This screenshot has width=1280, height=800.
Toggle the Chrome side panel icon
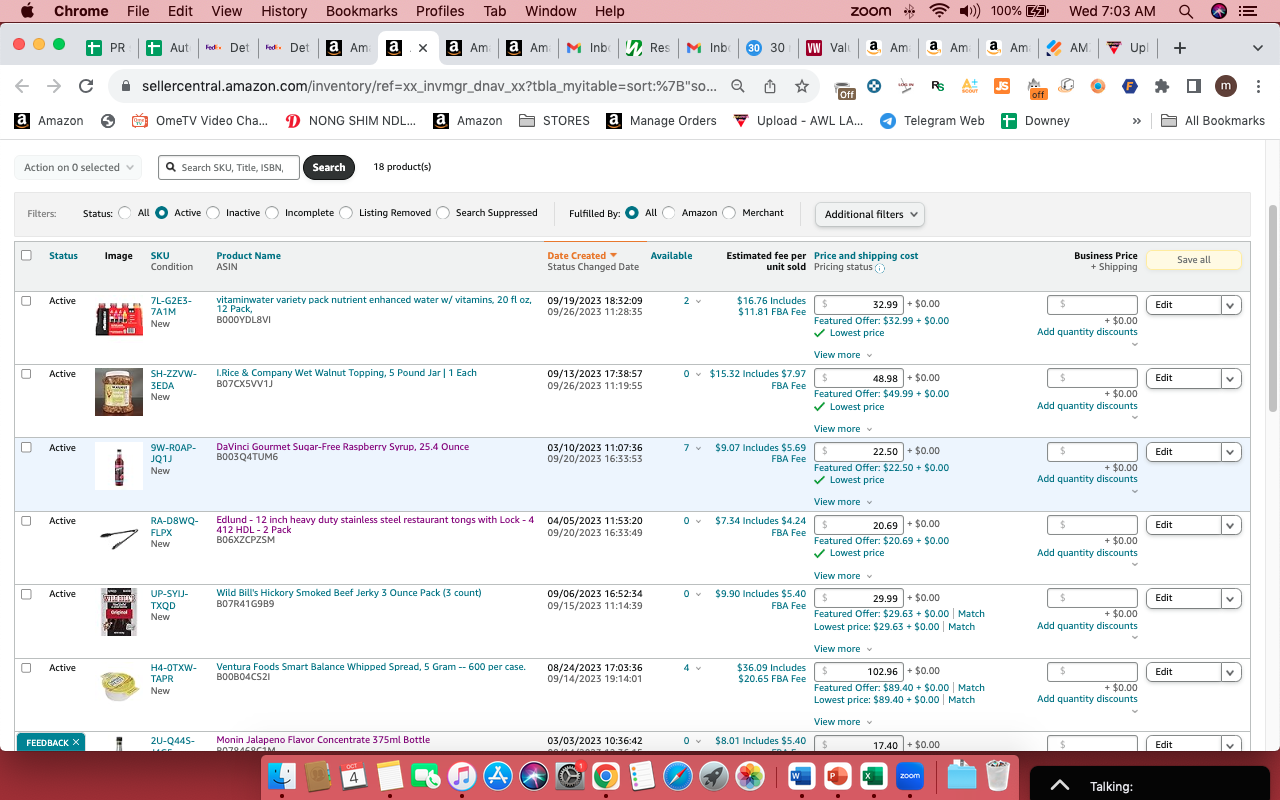(1194, 86)
